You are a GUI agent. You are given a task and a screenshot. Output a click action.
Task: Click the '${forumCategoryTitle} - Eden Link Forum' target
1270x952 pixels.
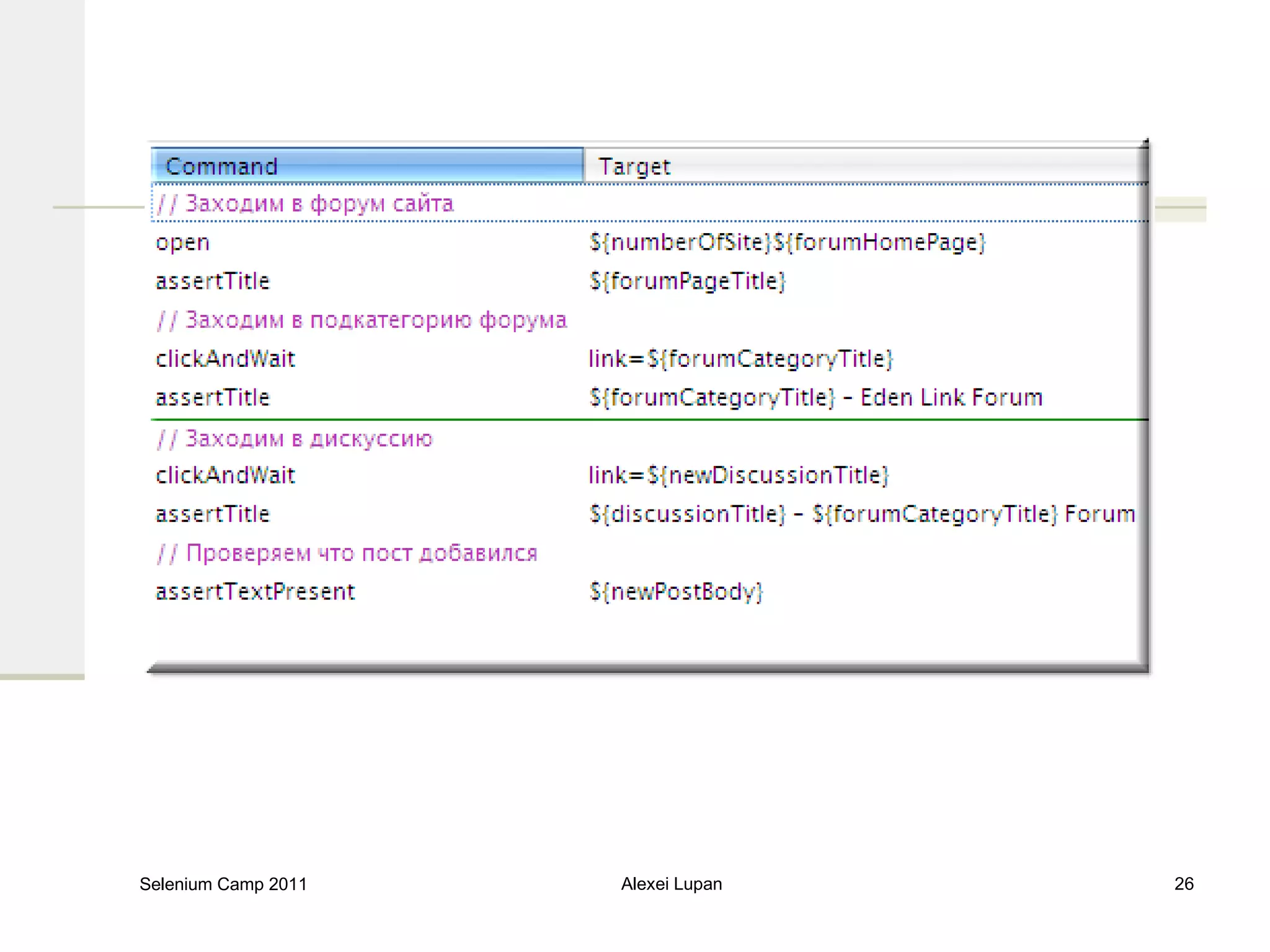(815, 398)
